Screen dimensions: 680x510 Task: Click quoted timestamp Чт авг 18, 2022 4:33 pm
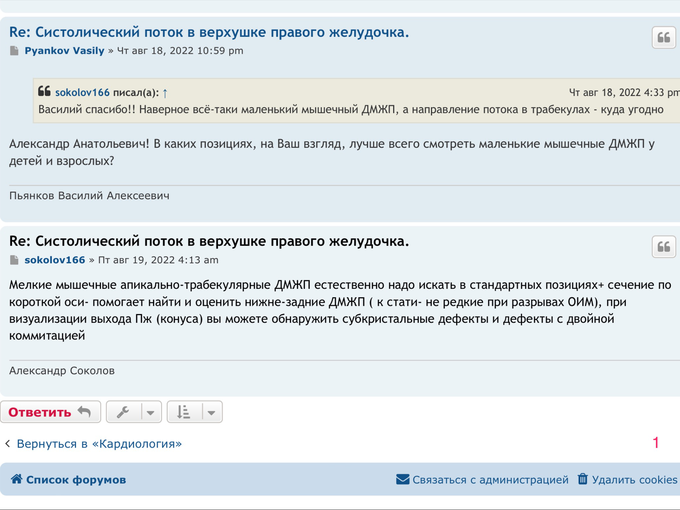point(624,92)
